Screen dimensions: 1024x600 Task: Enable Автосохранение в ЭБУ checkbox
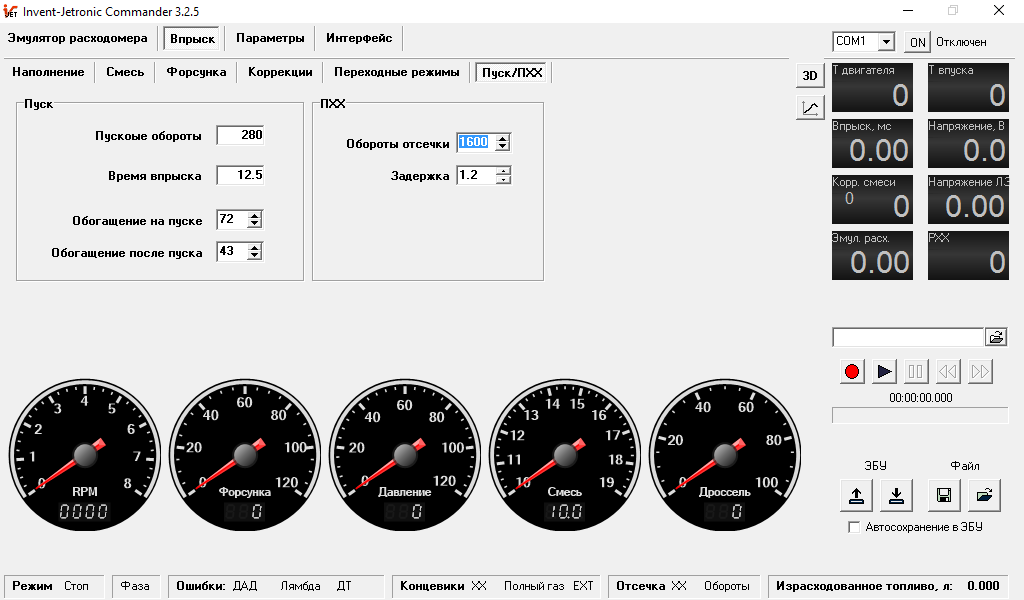click(854, 527)
